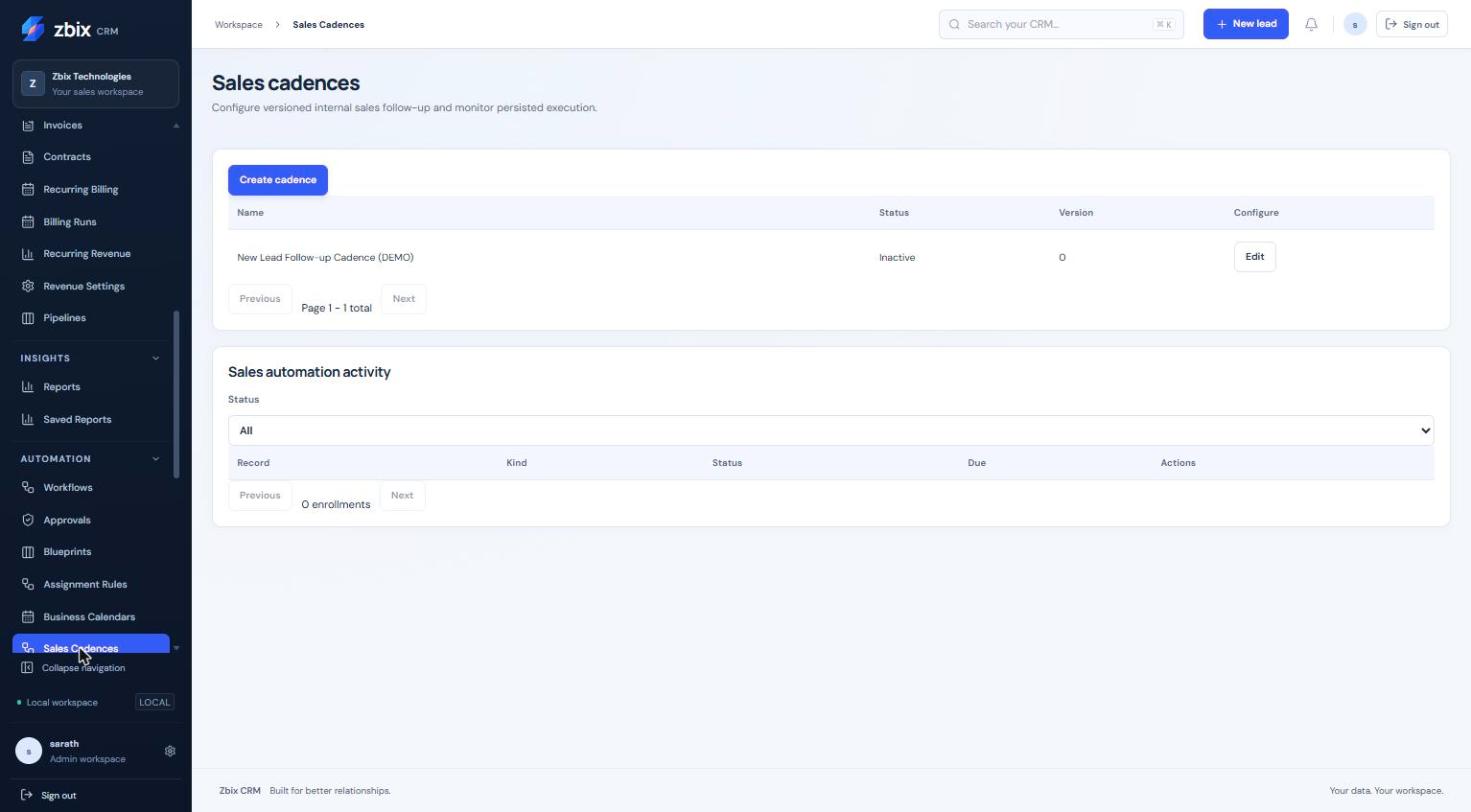Collapse the INSIGHTS section chevron

click(x=155, y=358)
